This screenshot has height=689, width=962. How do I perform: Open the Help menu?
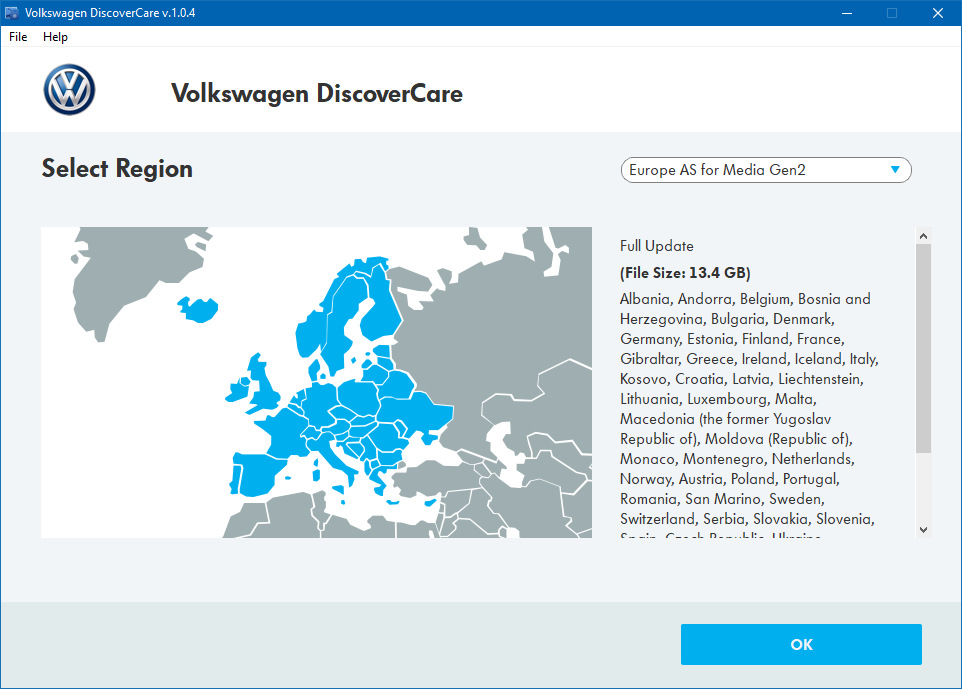55,37
